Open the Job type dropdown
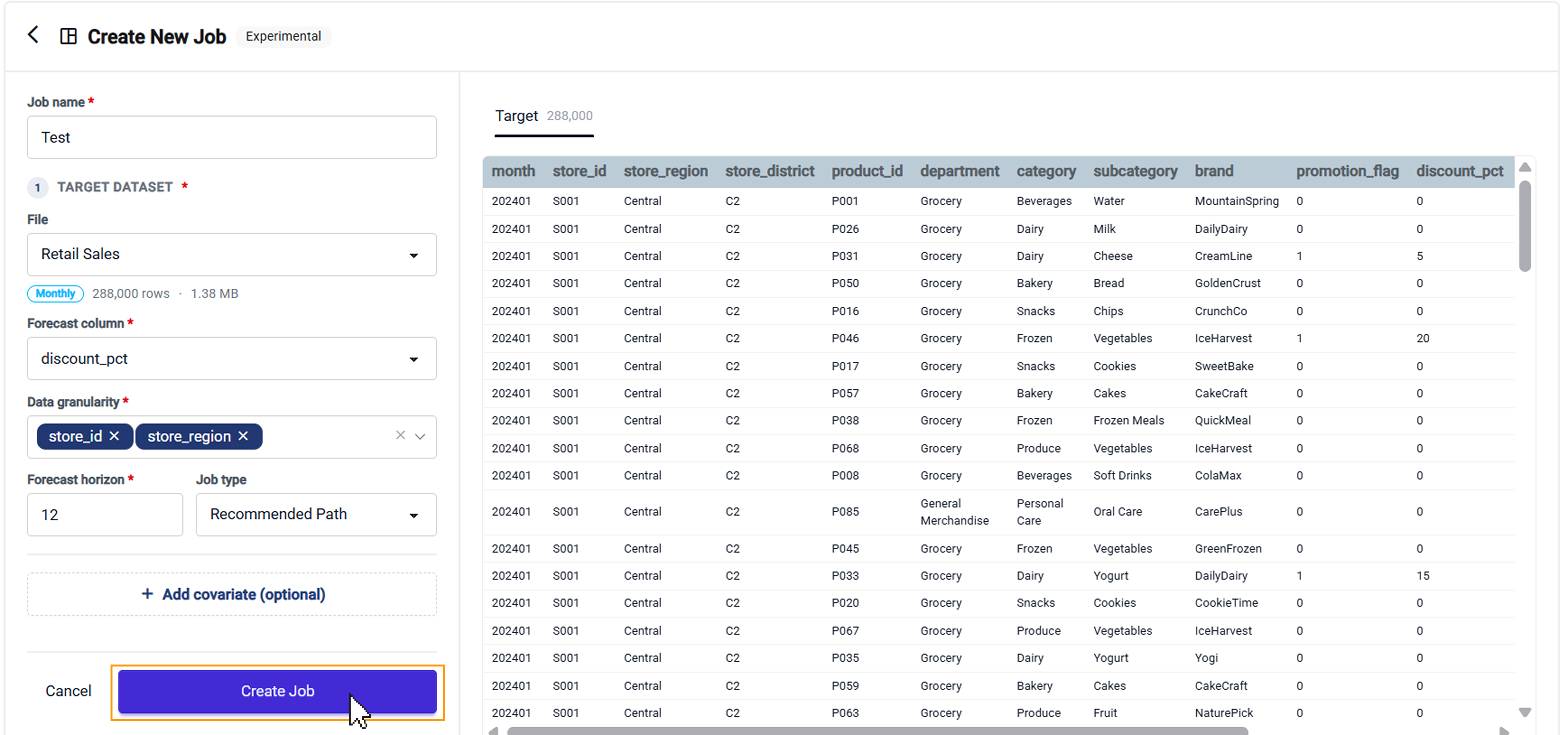This screenshot has width=1568, height=735. pos(316,515)
